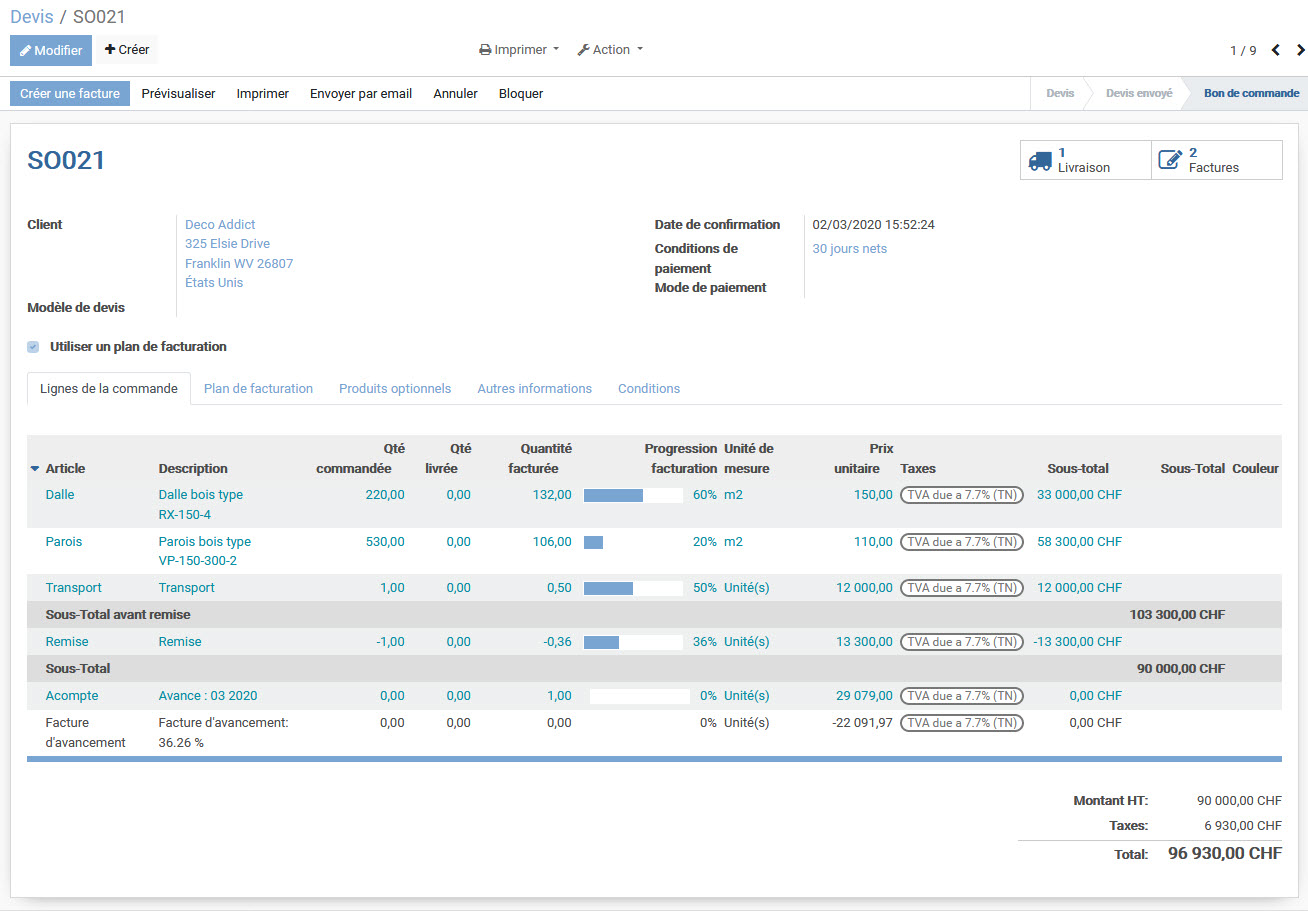Click the Devis breadcrumb link
The image size is (1308, 911).
pos(32,17)
